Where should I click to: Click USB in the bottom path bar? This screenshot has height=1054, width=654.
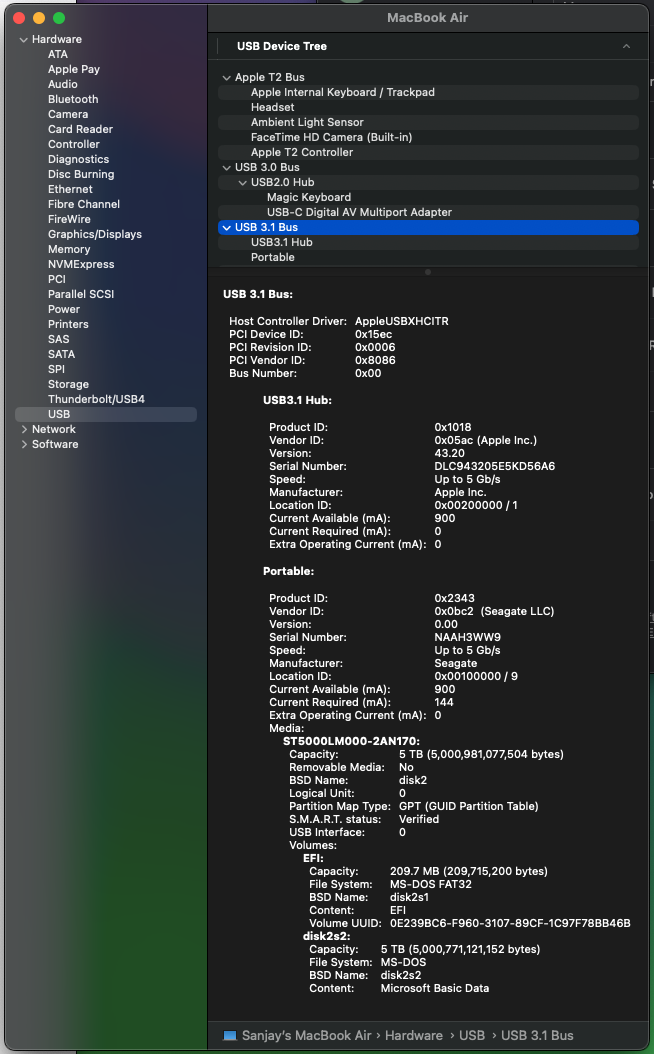(472, 1036)
